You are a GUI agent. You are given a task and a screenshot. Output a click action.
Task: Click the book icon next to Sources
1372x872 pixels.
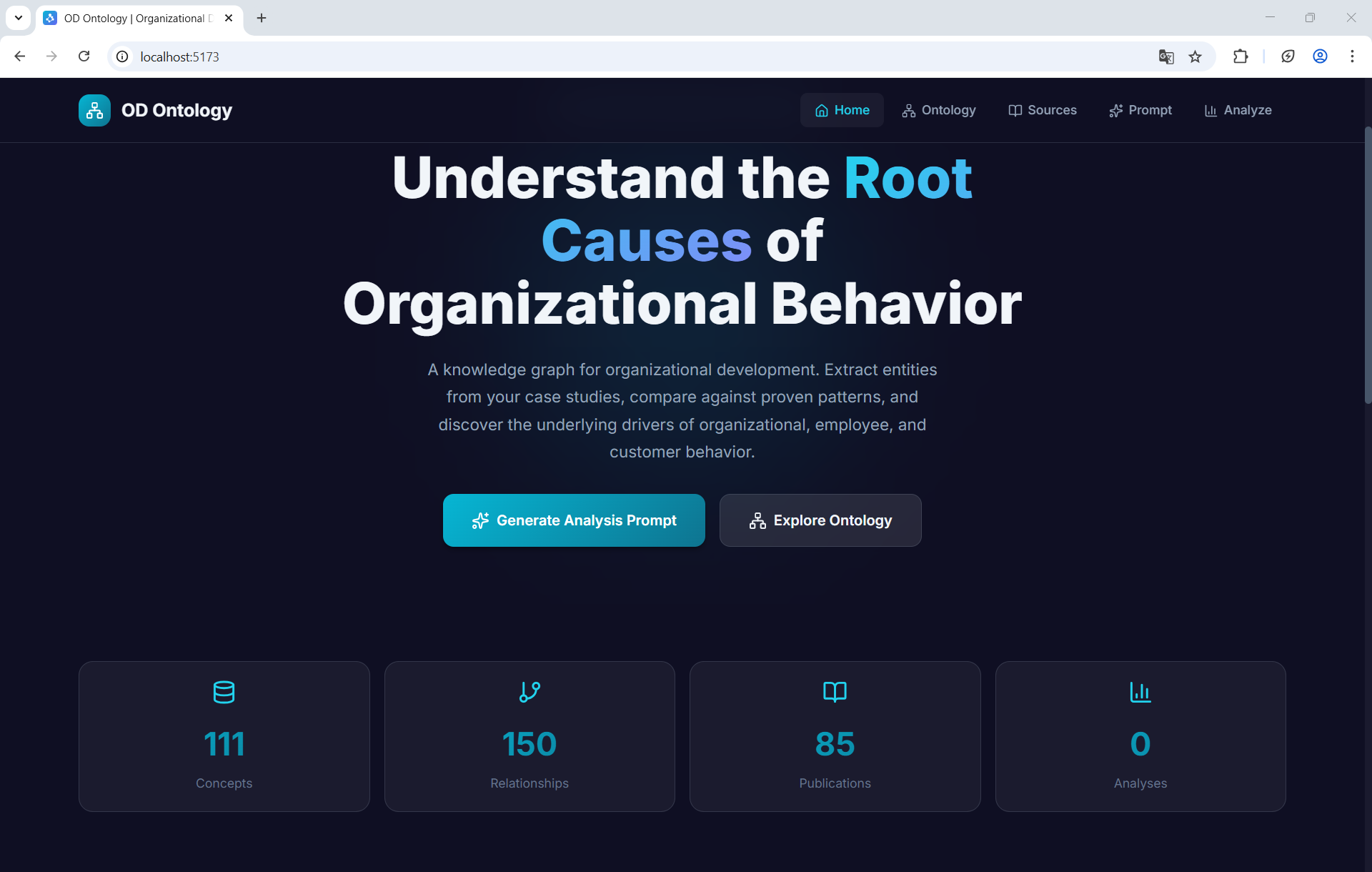[x=1015, y=110]
